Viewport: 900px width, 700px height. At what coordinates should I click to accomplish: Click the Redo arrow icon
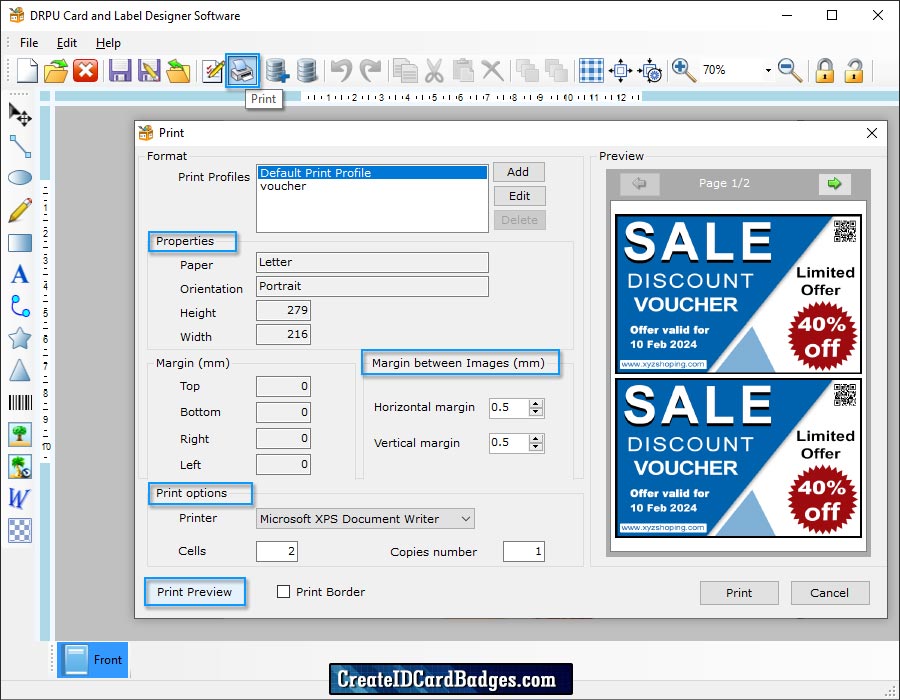point(370,71)
